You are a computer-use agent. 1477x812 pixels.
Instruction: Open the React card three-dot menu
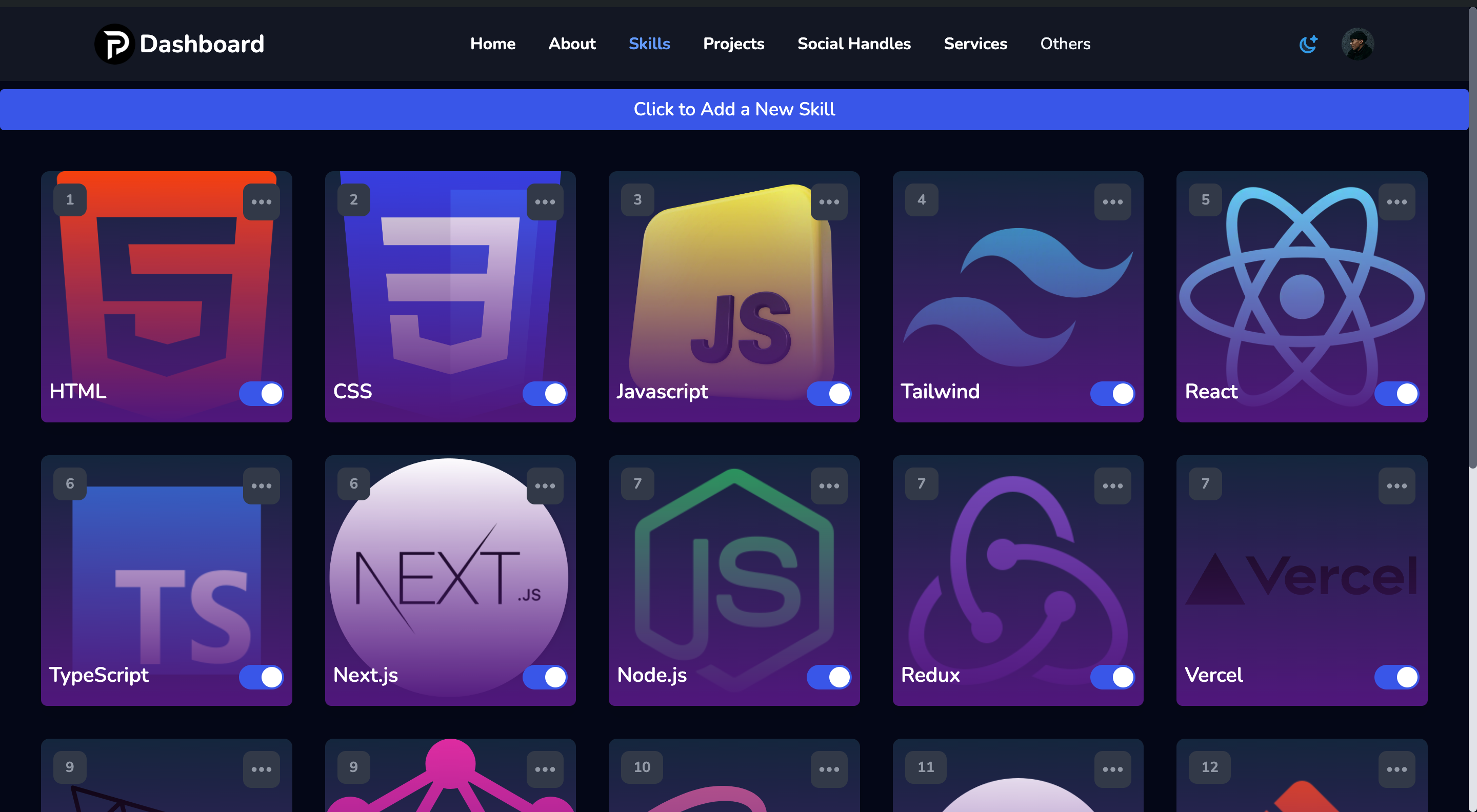pyautogui.click(x=1396, y=201)
